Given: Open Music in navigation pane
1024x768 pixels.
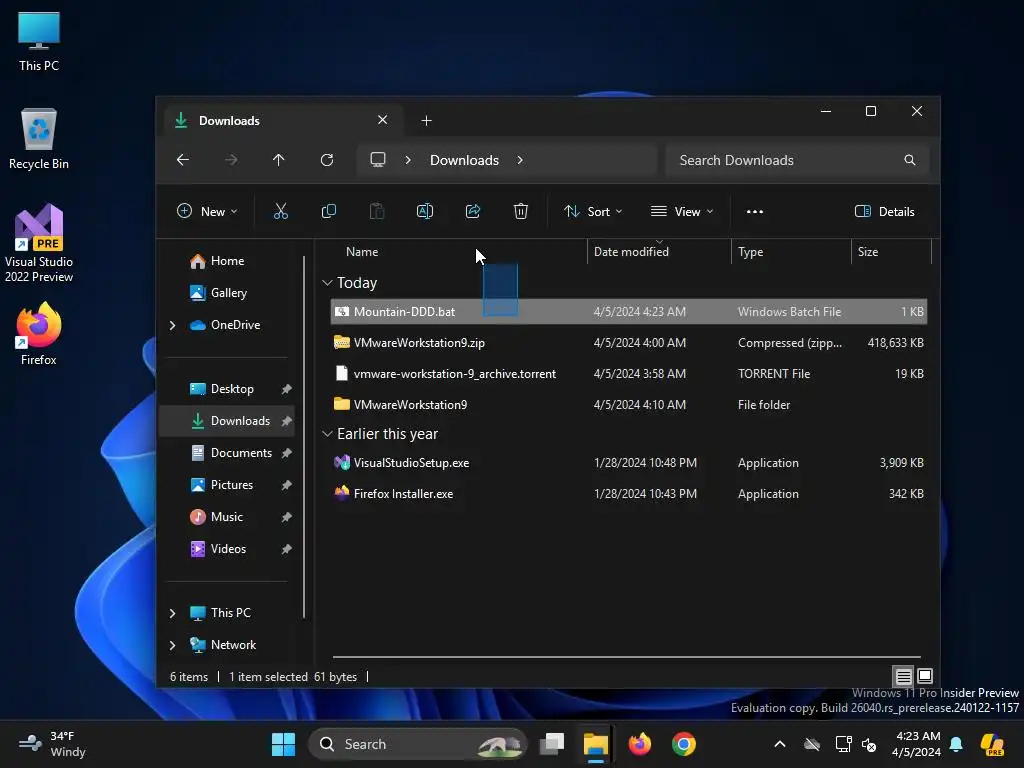Looking at the screenshot, I should [229, 517].
